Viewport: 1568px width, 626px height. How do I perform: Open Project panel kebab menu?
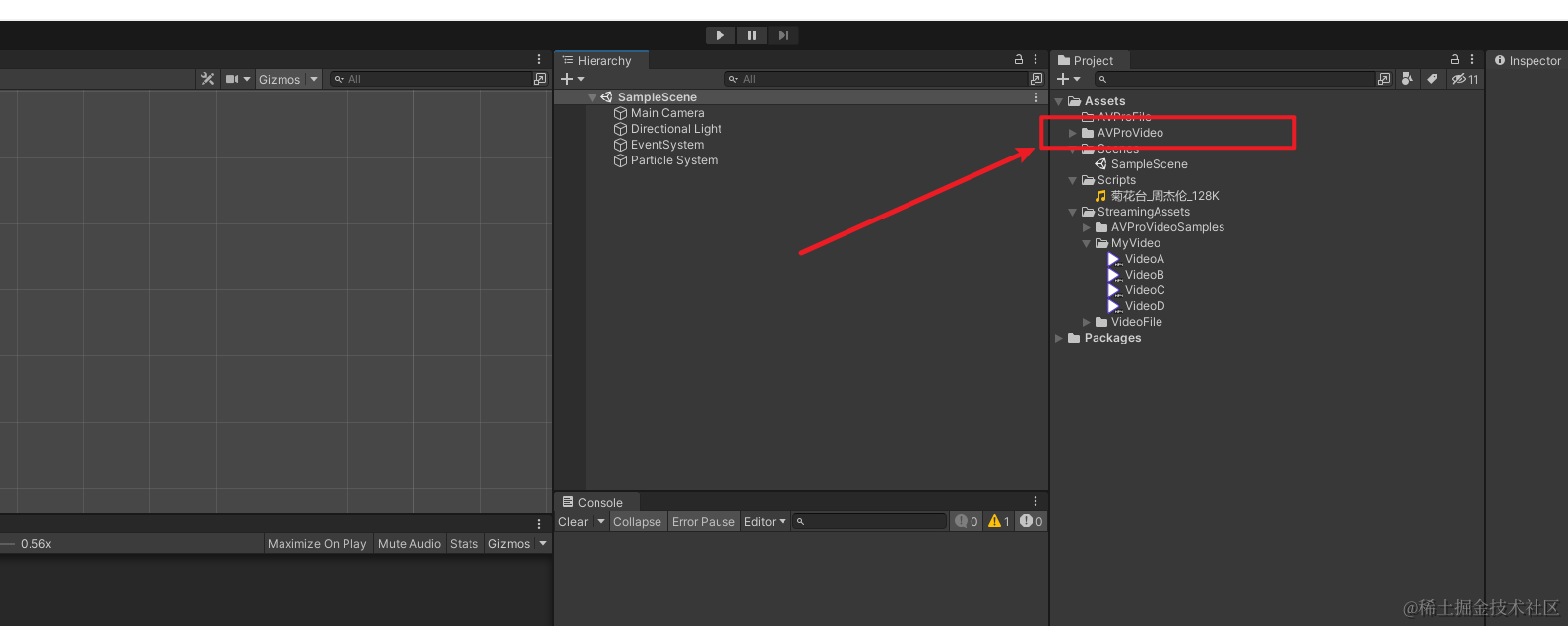click(1472, 59)
